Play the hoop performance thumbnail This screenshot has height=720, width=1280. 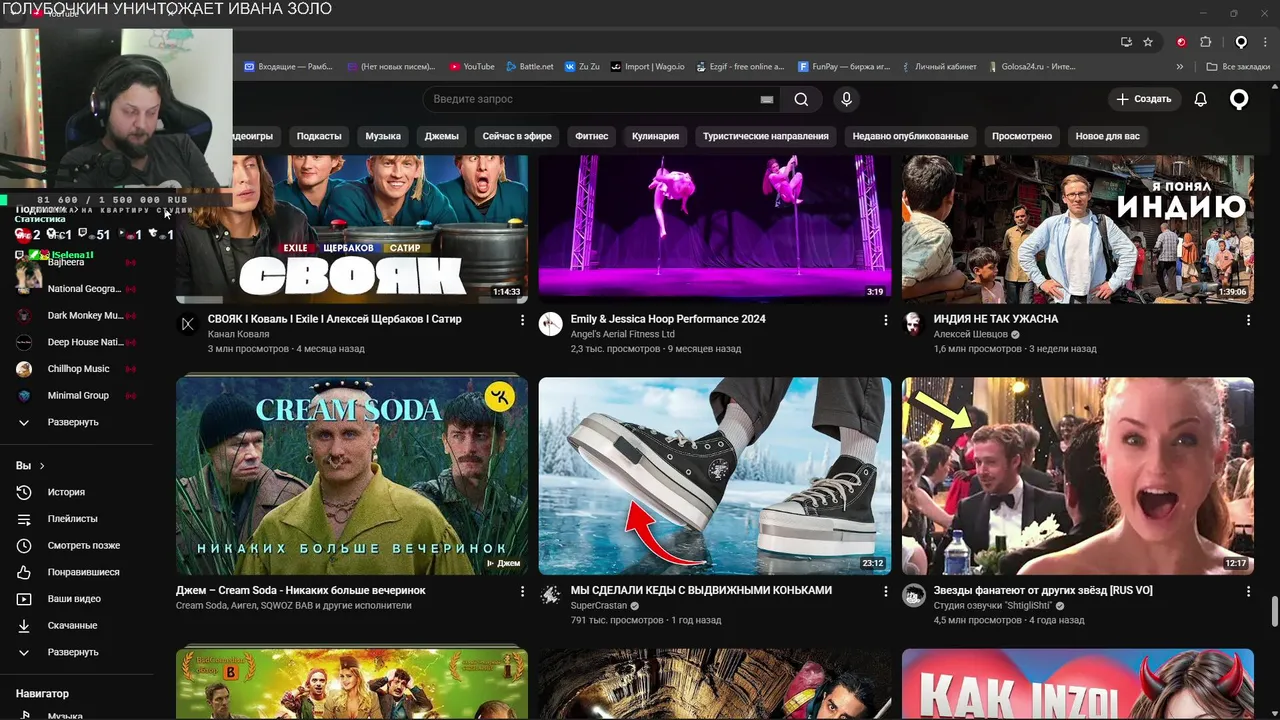715,229
